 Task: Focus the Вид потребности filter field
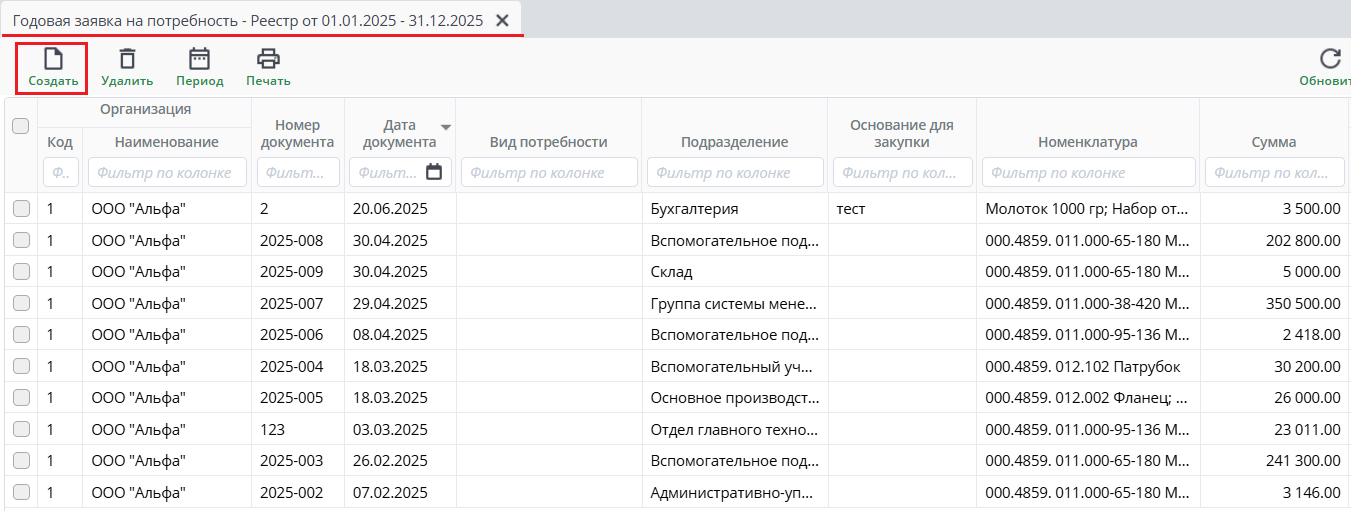pyautogui.click(x=548, y=172)
